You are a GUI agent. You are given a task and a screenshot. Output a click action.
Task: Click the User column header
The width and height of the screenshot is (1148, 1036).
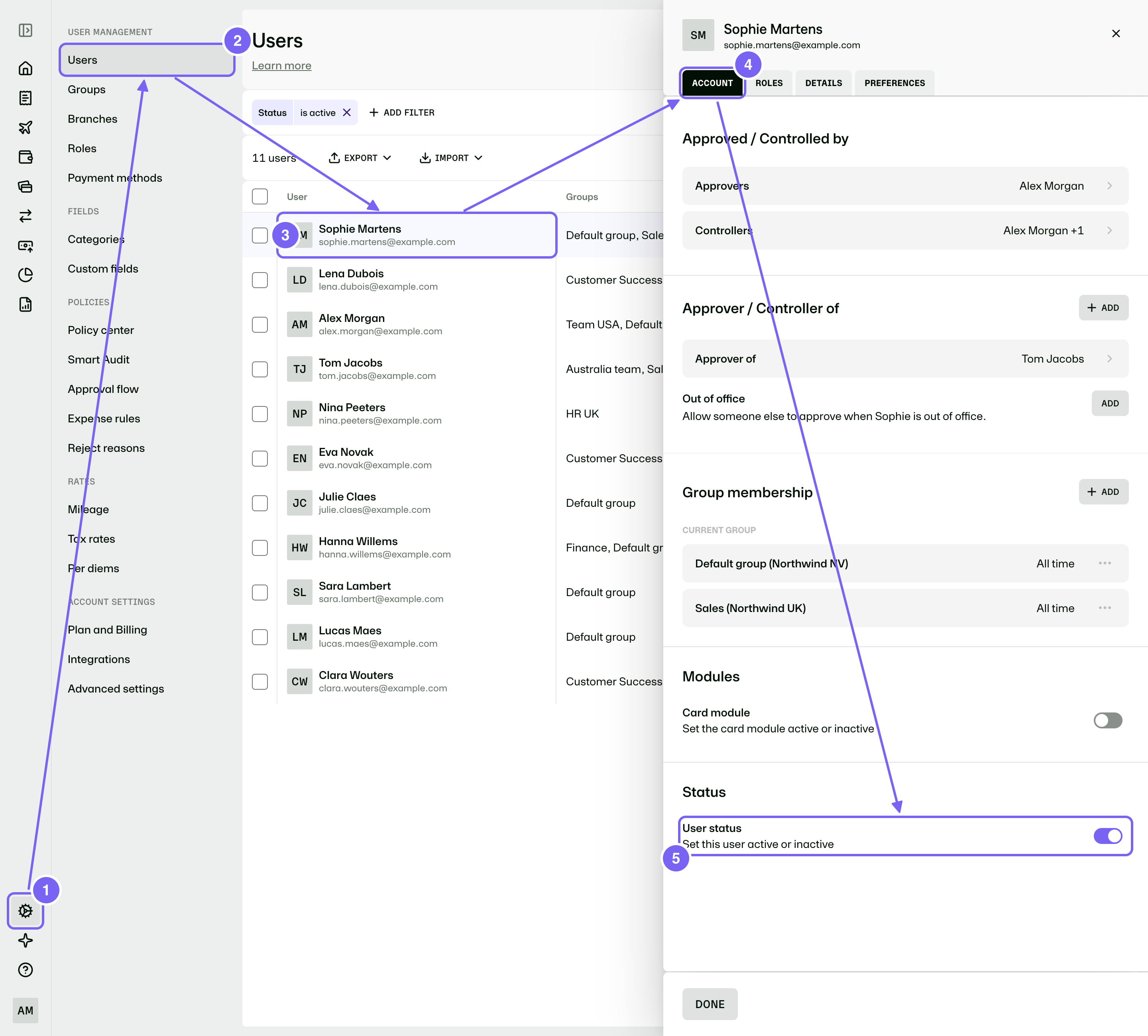297,197
